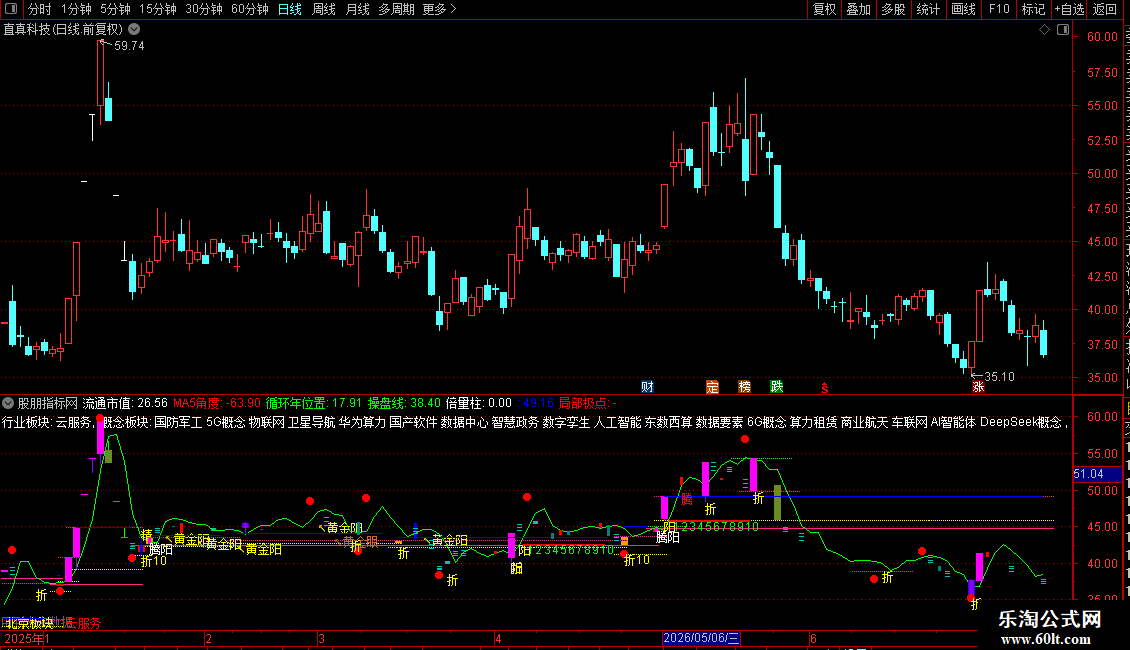
Task: Click the 倍量柱 0.00 readout
Action: (x=479, y=404)
